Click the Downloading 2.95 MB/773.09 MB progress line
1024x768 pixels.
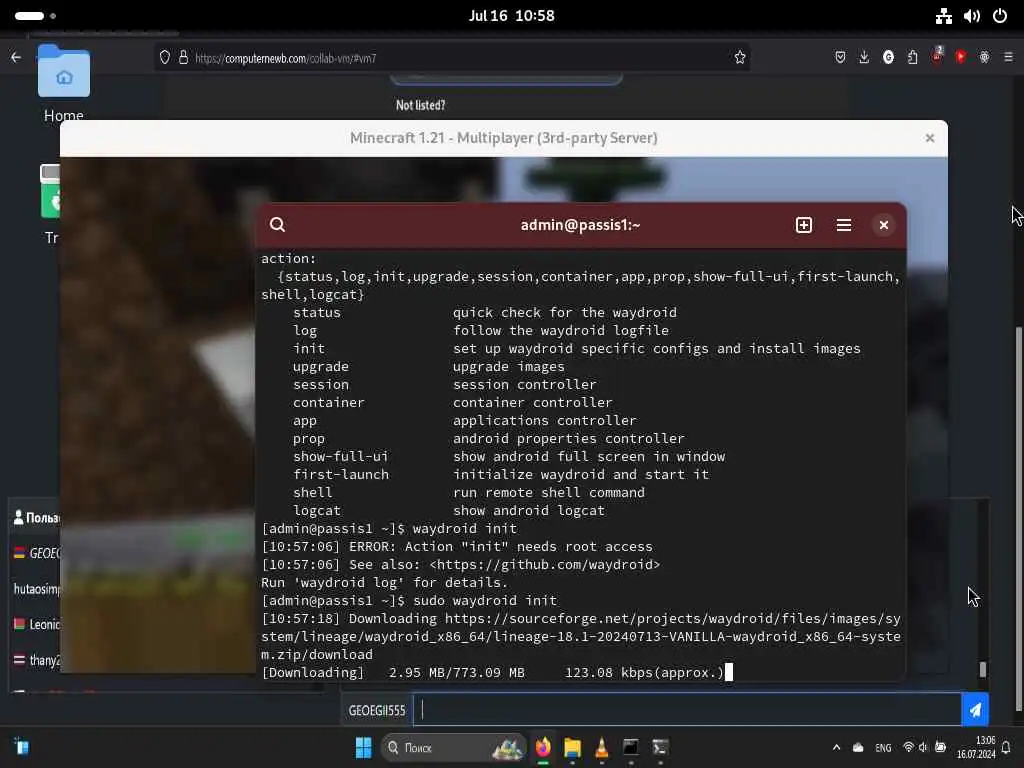point(493,672)
